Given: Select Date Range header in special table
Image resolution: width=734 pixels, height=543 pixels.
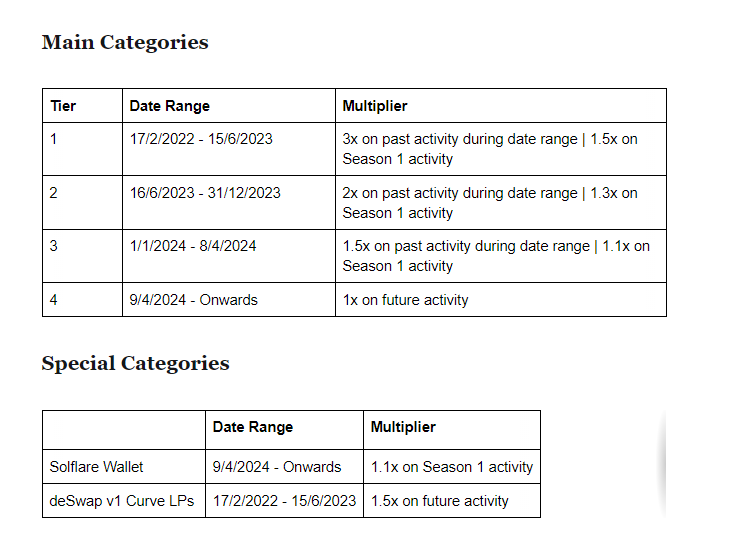Looking at the screenshot, I should pyautogui.click(x=285, y=430).
